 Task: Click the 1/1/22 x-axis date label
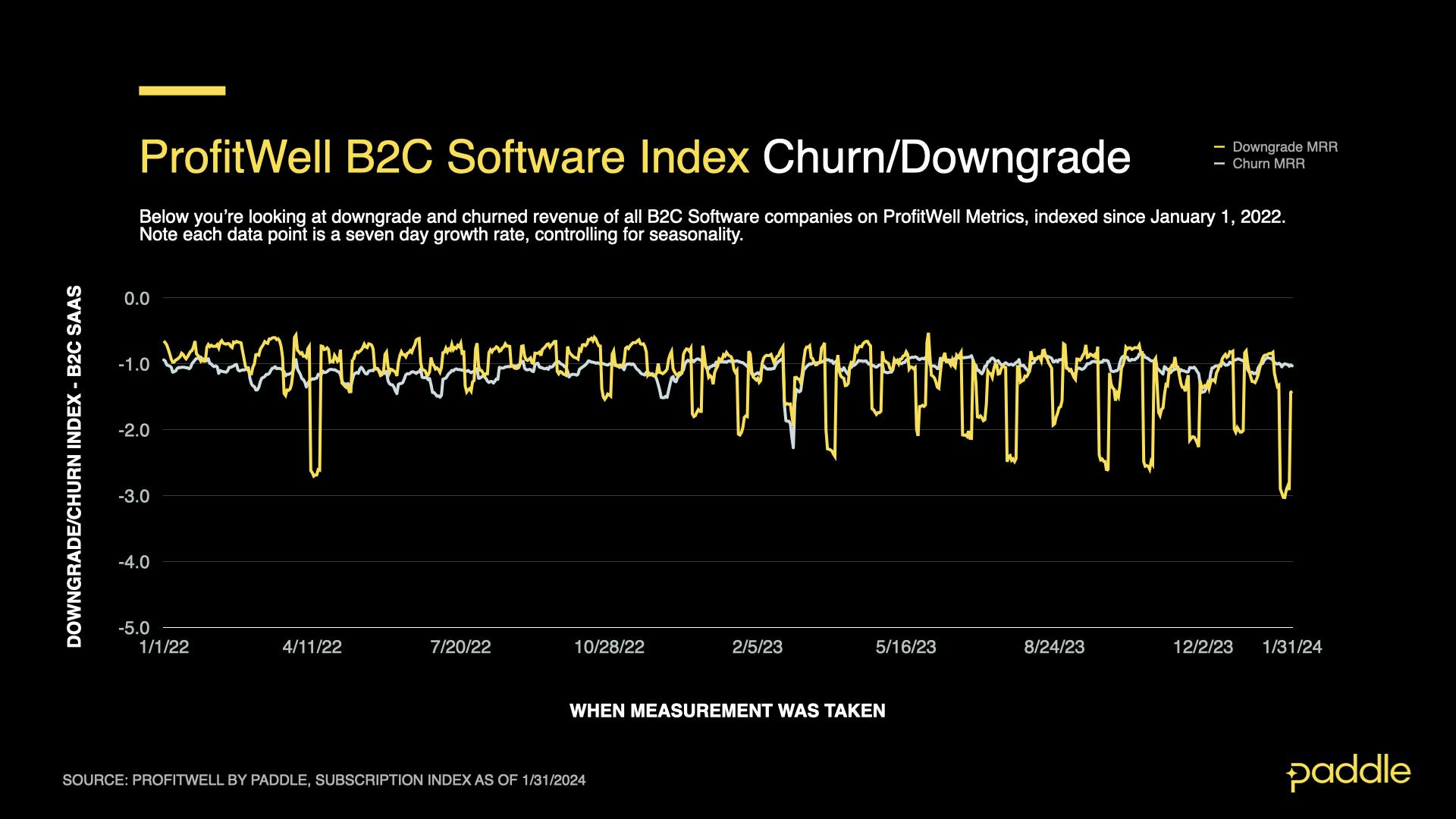coord(164,647)
